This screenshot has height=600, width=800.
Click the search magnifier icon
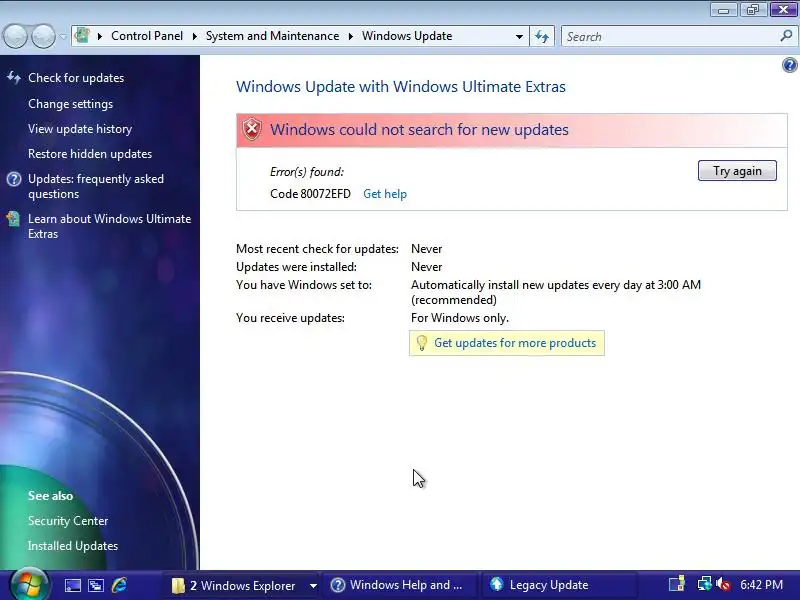[x=786, y=36]
